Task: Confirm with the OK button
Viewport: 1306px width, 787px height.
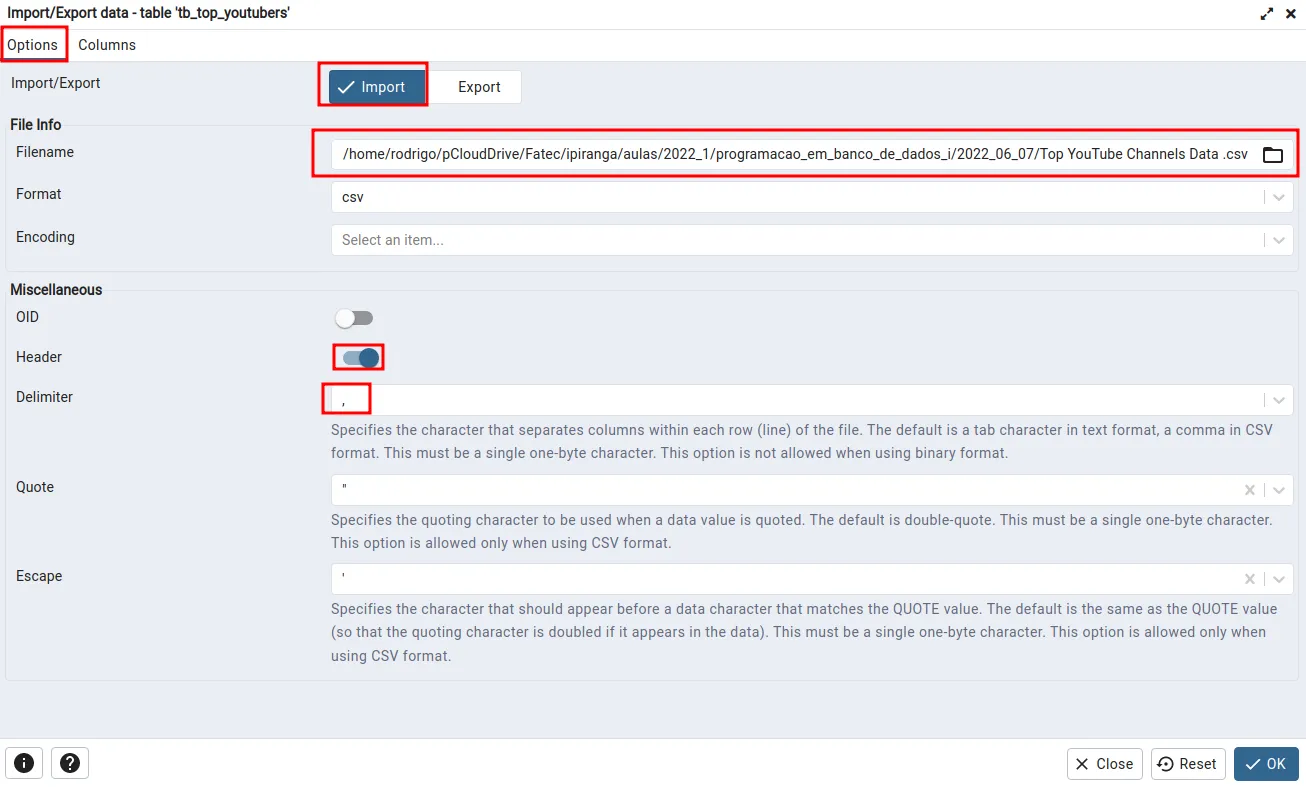Action: click(1266, 764)
